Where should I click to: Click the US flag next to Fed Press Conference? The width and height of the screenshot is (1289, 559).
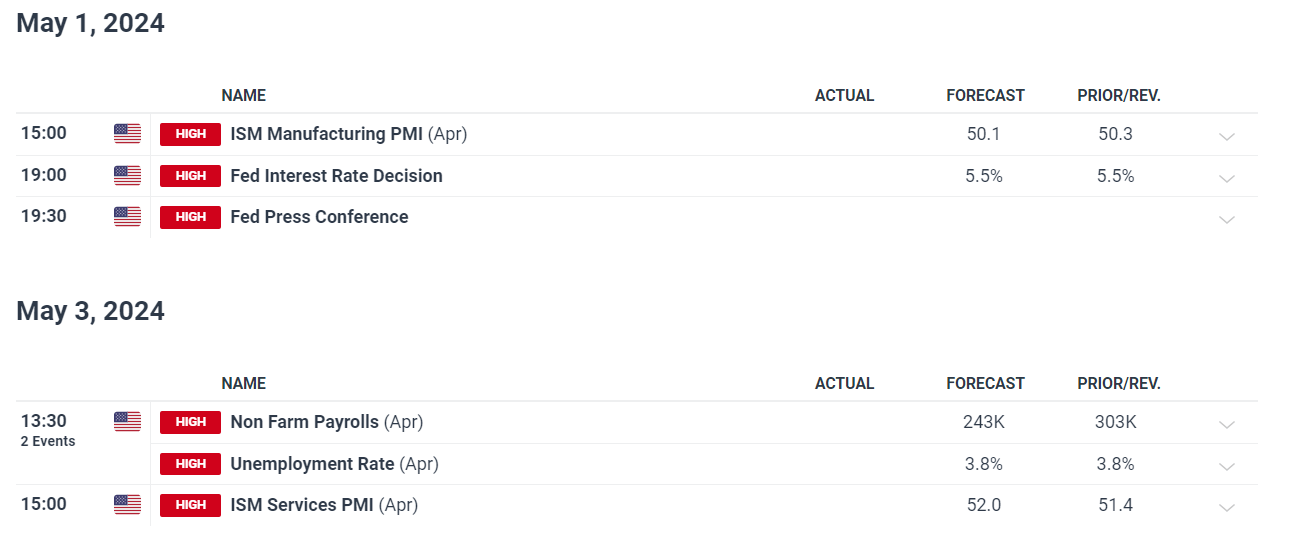(127, 217)
